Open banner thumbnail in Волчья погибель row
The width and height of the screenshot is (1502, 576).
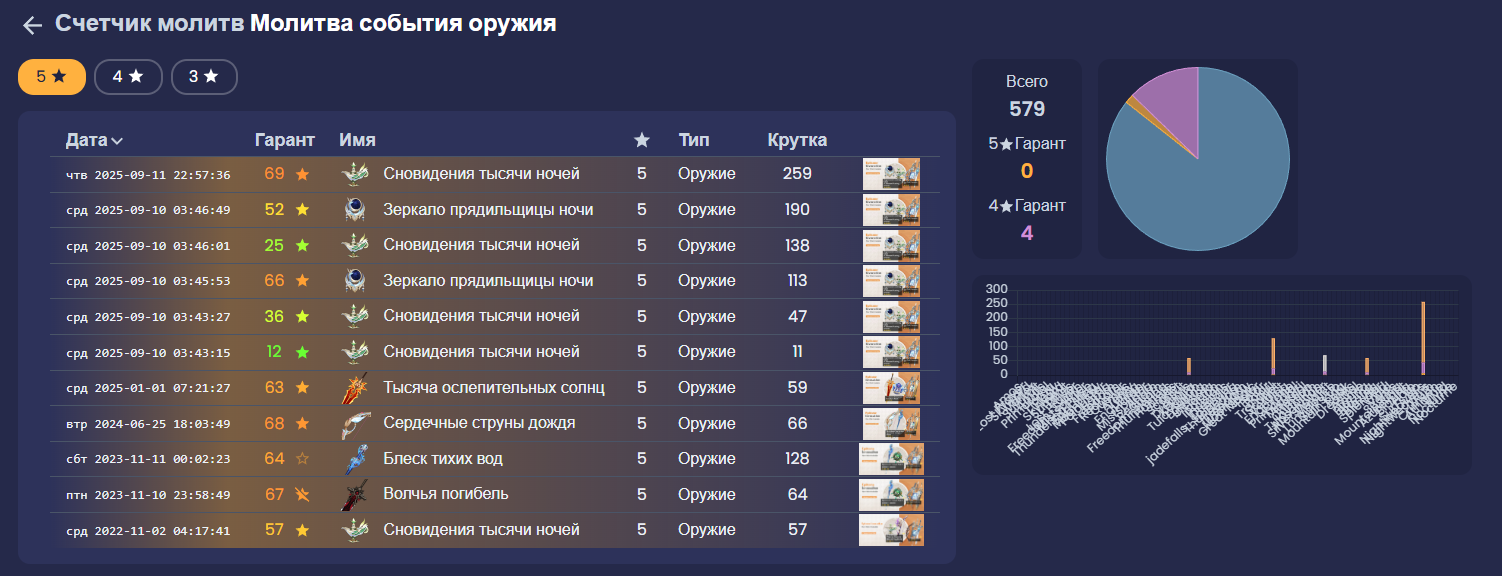(891, 495)
